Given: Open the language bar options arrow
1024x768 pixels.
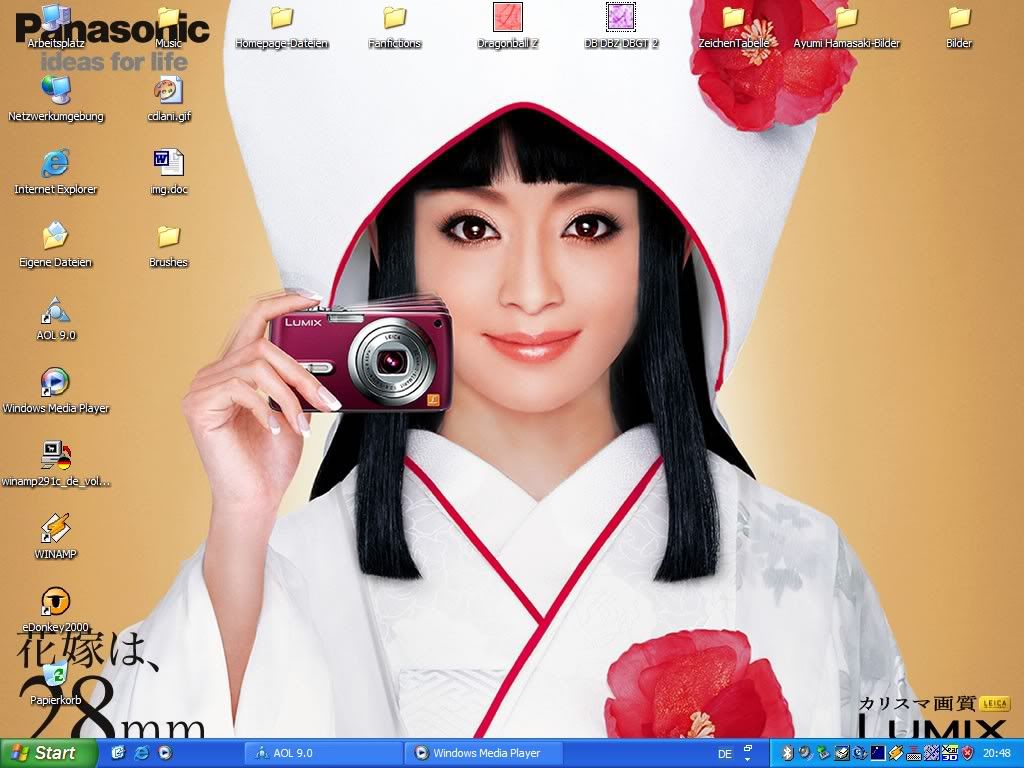Looking at the screenshot, I should (748, 760).
